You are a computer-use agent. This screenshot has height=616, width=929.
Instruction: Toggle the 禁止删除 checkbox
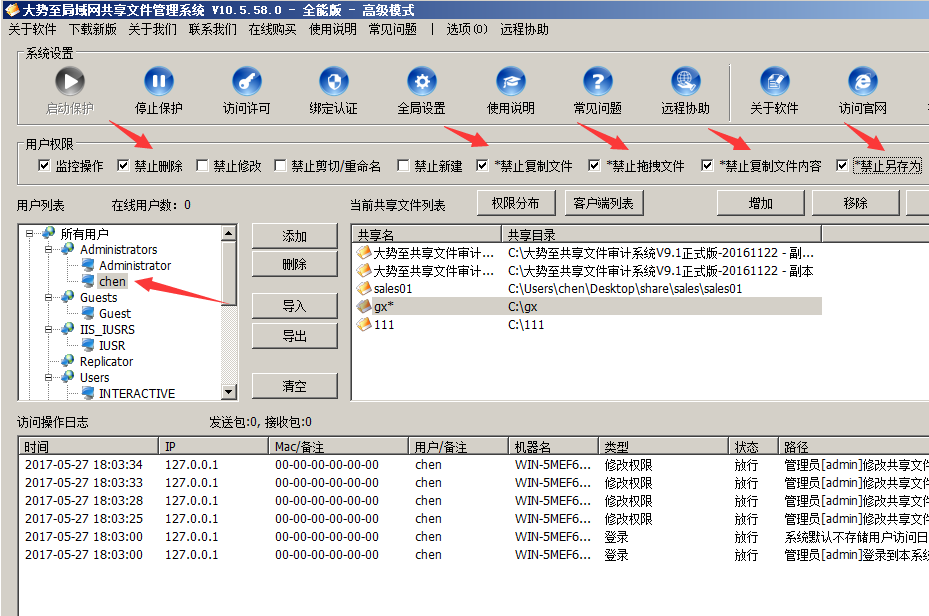[x=124, y=166]
